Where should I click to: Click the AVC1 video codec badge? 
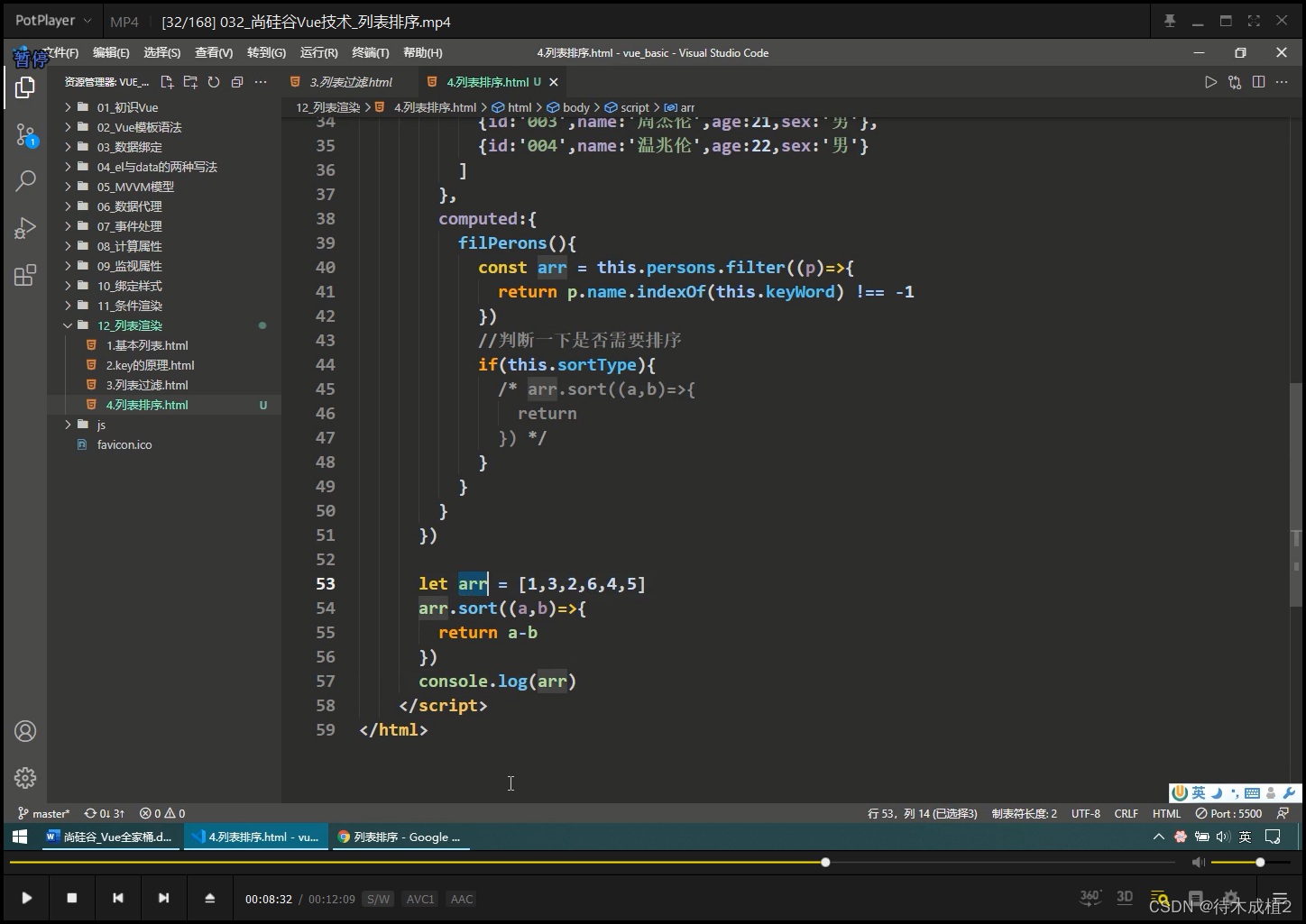[x=420, y=899]
